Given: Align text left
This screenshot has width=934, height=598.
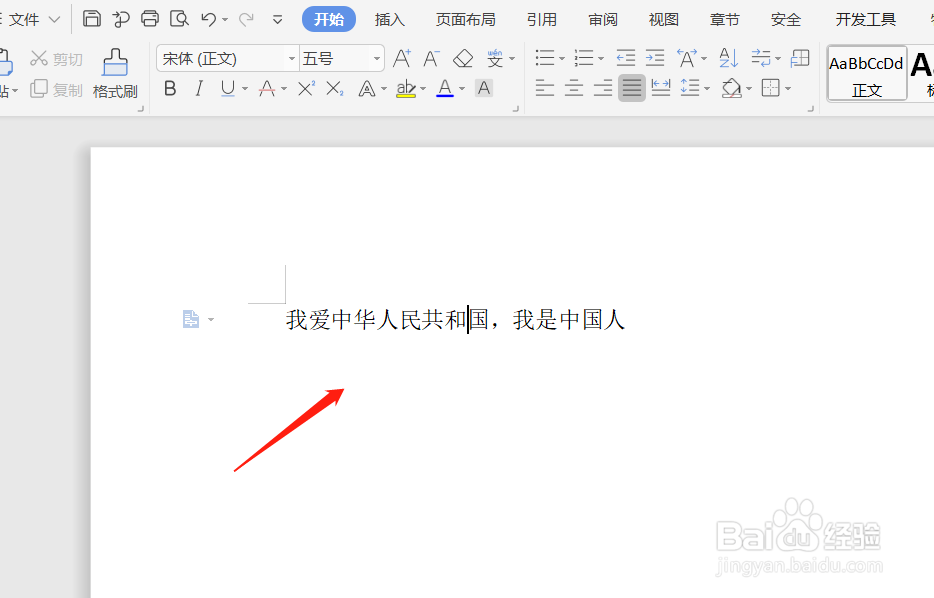Looking at the screenshot, I should point(544,89).
